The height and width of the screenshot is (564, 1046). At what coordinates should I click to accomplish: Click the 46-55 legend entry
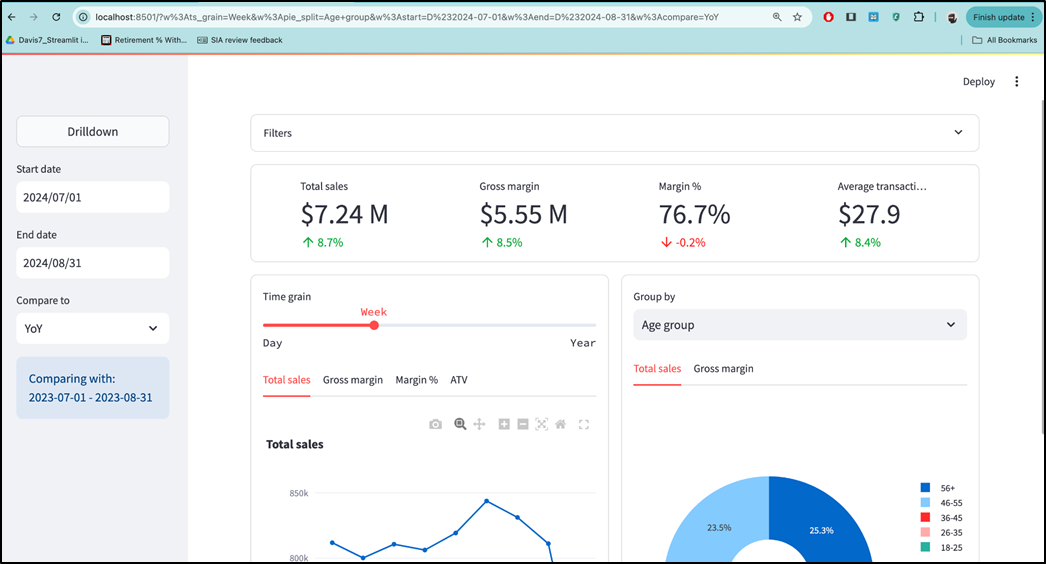(x=941, y=503)
